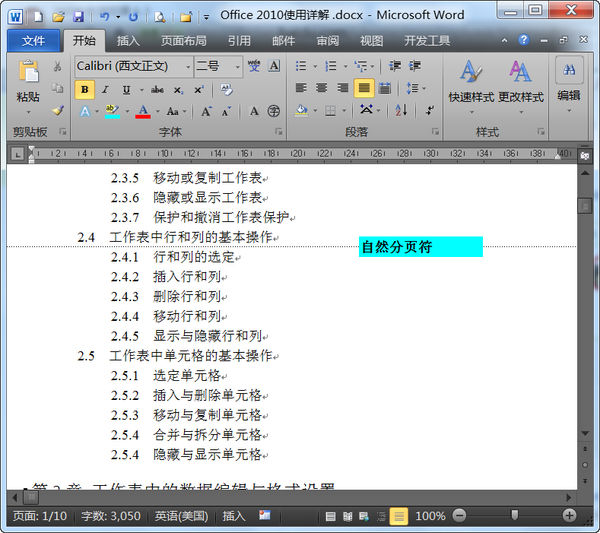Screen dimensions: 600x533
Task: Click the Shrink Font button
Action: 226,112
